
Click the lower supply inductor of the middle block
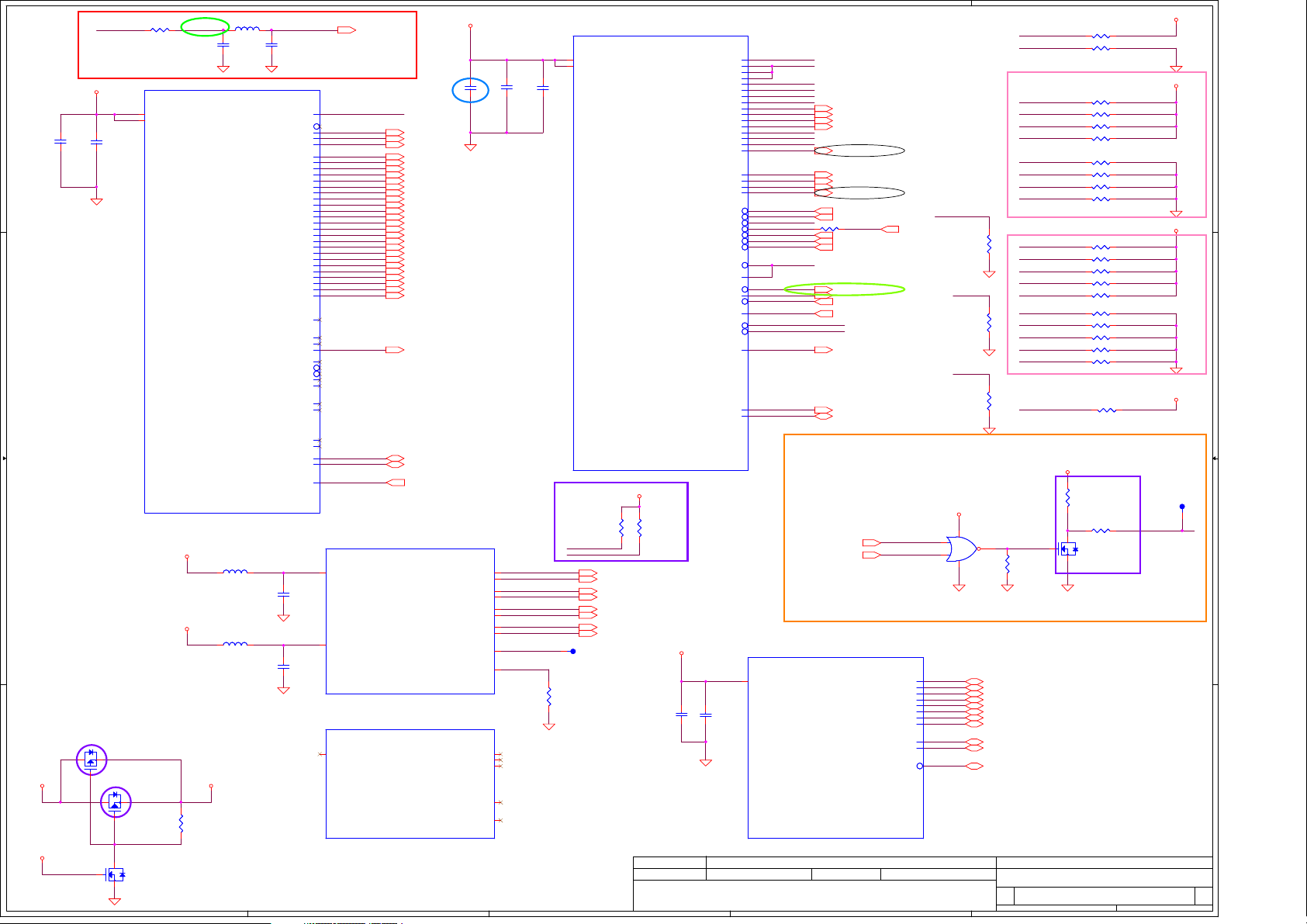tap(235, 644)
